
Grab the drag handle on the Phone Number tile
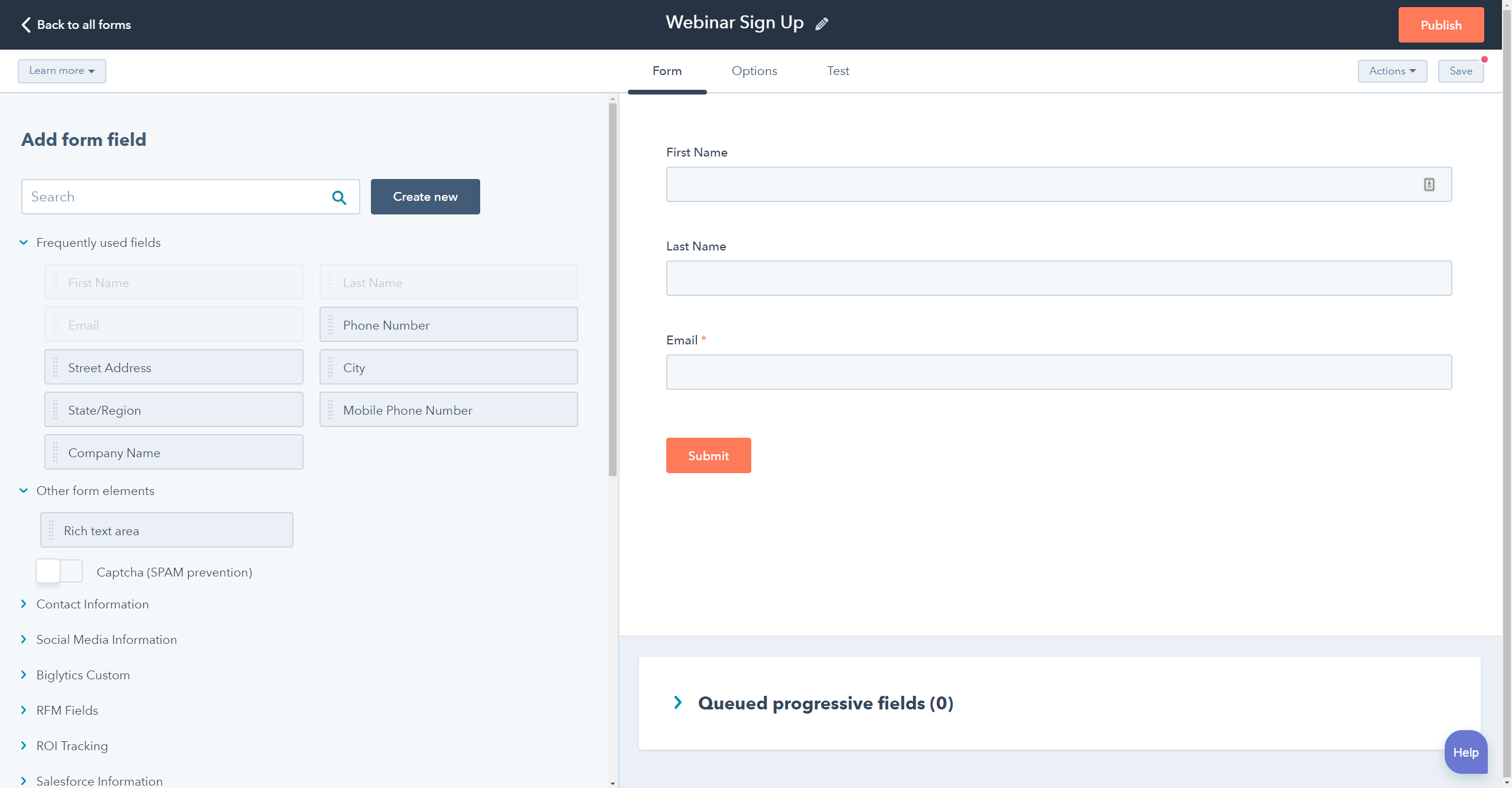(330, 324)
